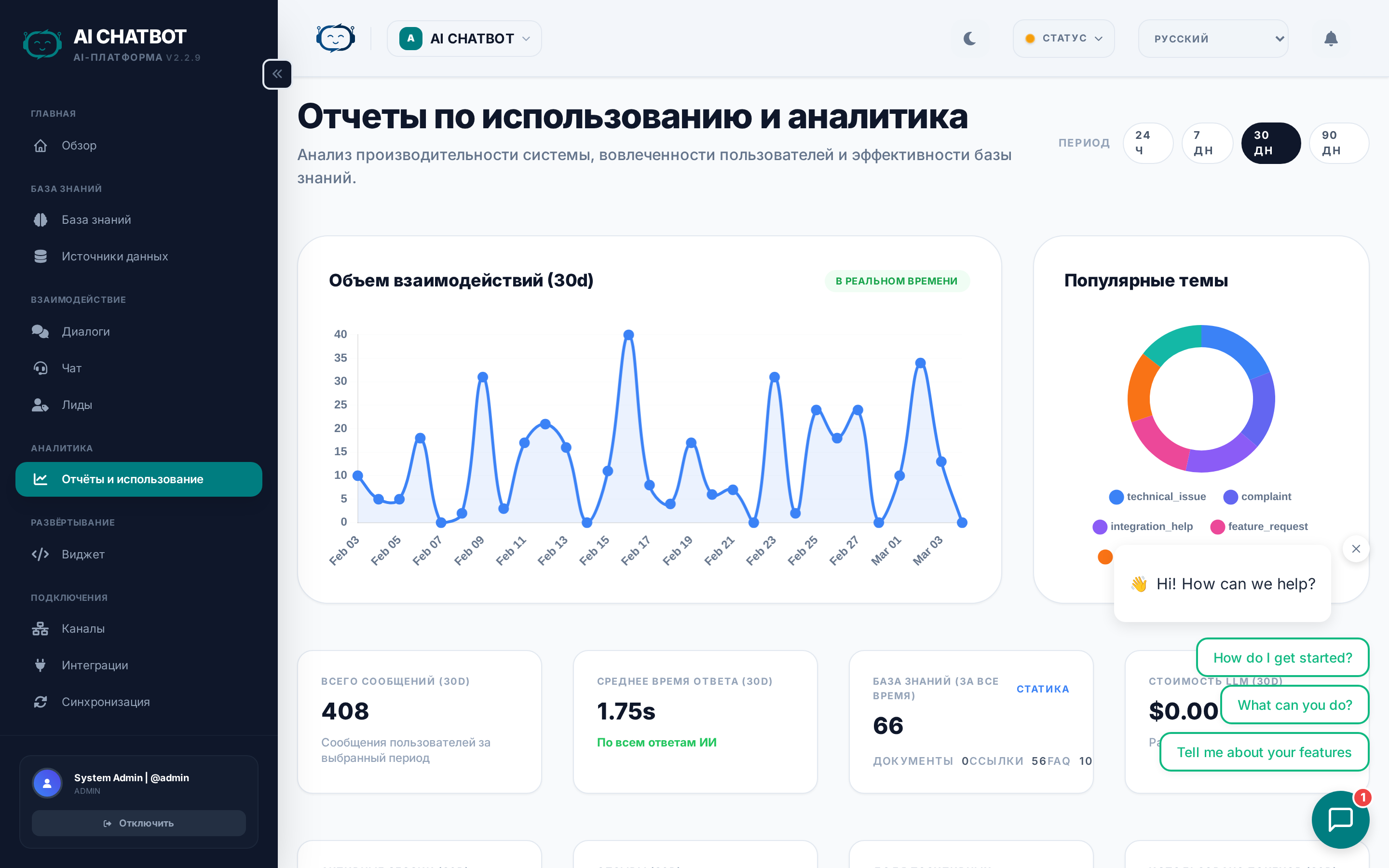
Task: Click the Tell me about your features suggestion
Action: pyautogui.click(x=1264, y=752)
